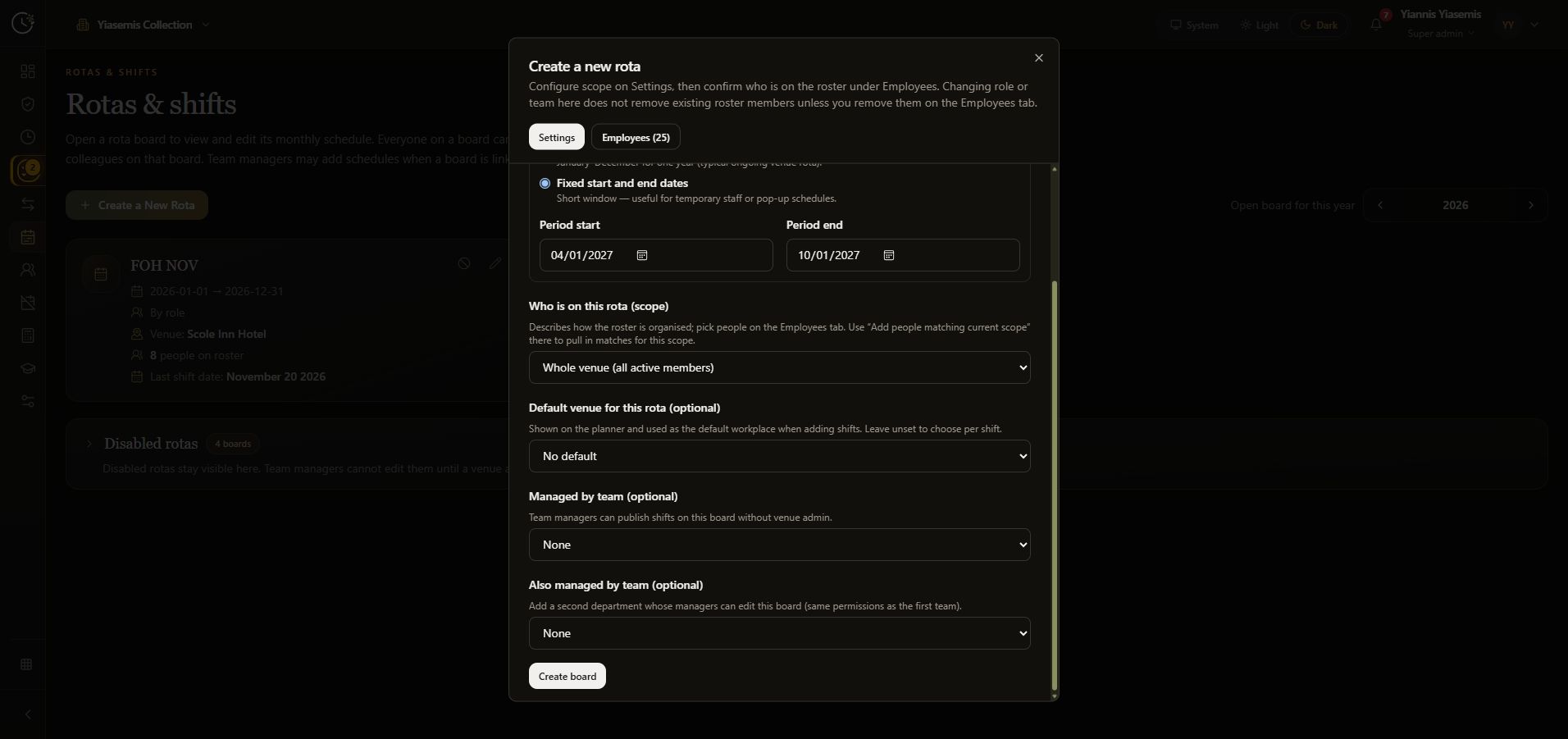This screenshot has width=1568, height=739.
Task: Click the disable icon on FOH NOV rota
Action: click(x=464, y=263)
